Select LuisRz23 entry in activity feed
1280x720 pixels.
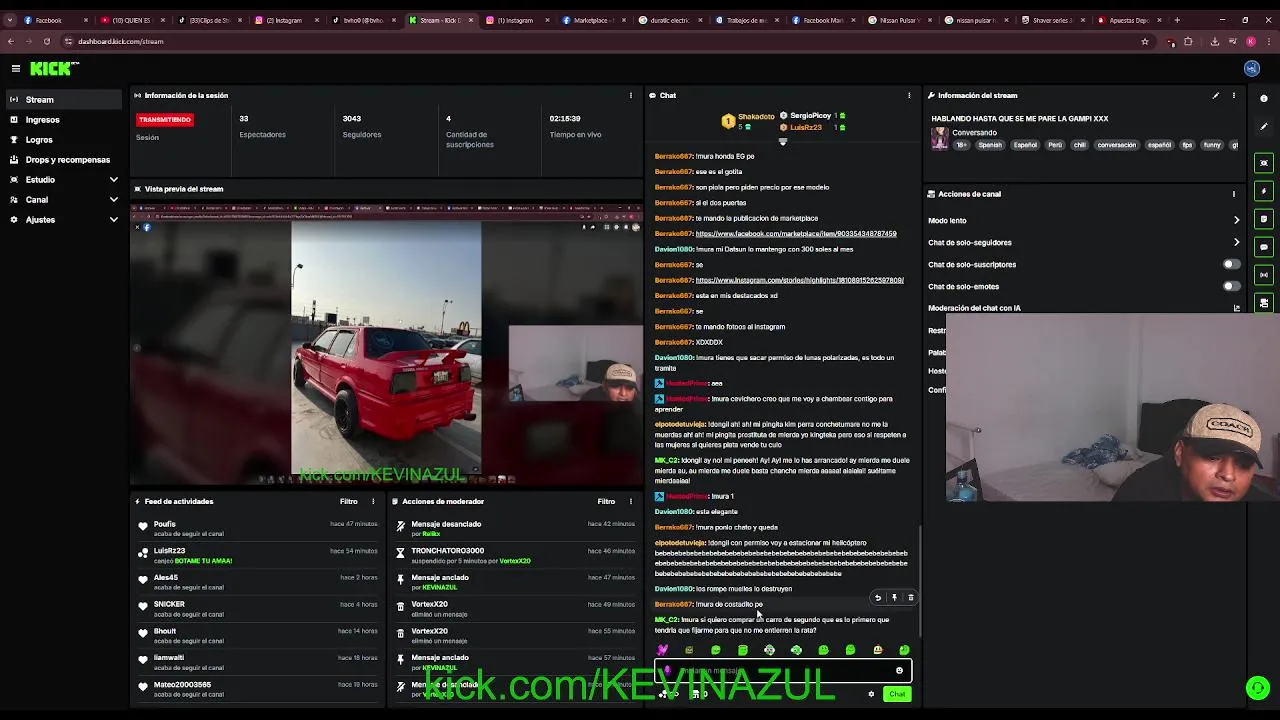(258, 556)
